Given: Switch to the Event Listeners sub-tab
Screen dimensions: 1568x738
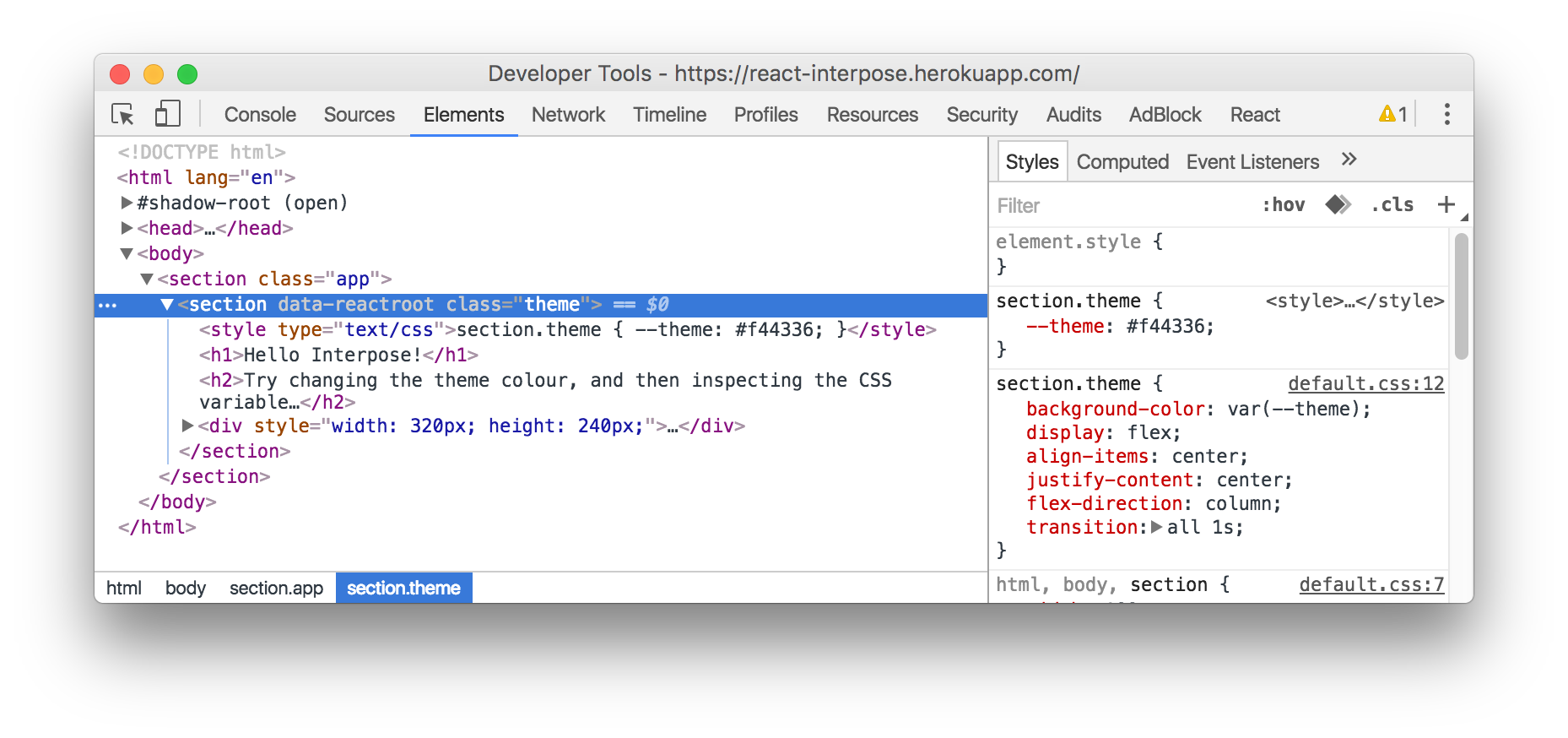Looking at the screenshot, I should 1252,161.
